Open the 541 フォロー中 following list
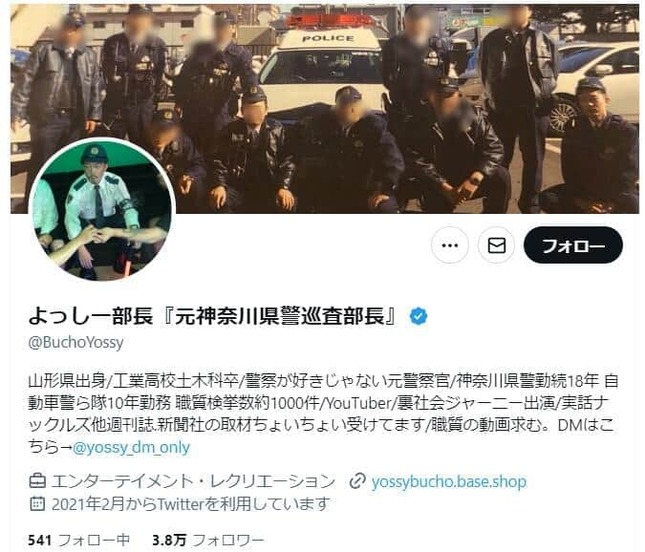The width and height of the screenshot is (645, 552). 79,540
